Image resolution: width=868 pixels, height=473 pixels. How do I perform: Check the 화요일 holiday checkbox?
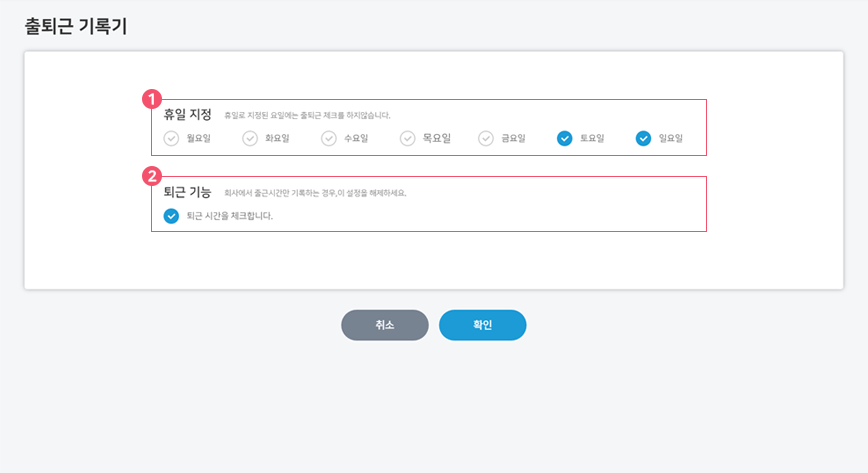pyautogui.click(x=250, y=138)
